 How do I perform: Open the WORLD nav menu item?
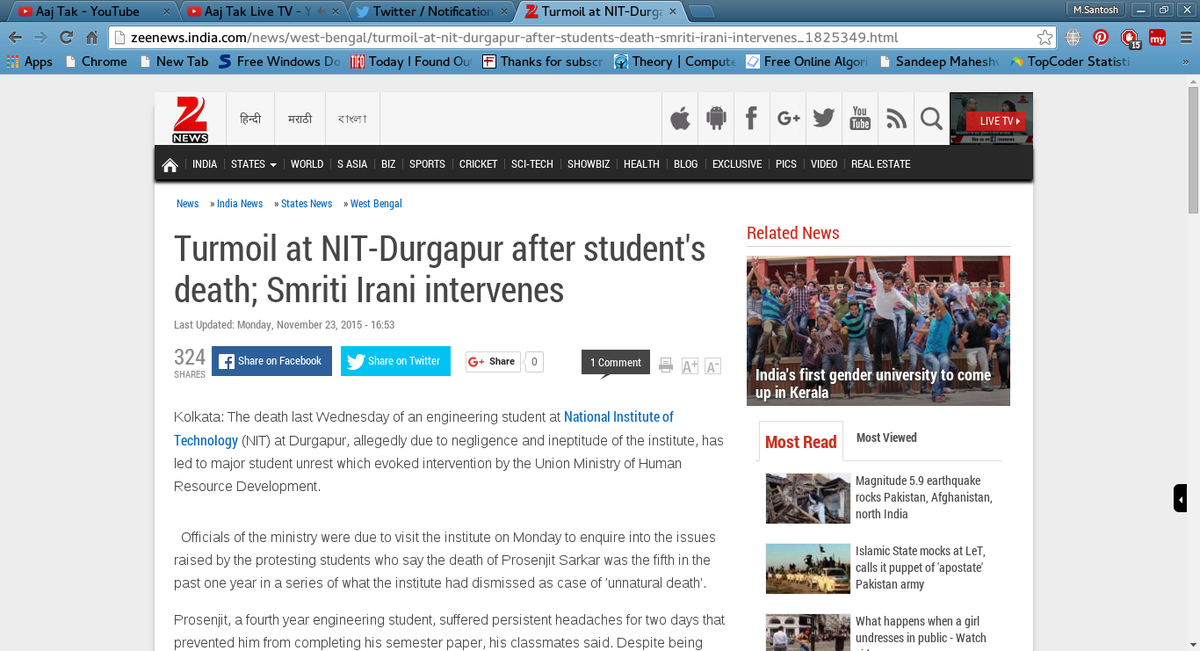[307, 164]
